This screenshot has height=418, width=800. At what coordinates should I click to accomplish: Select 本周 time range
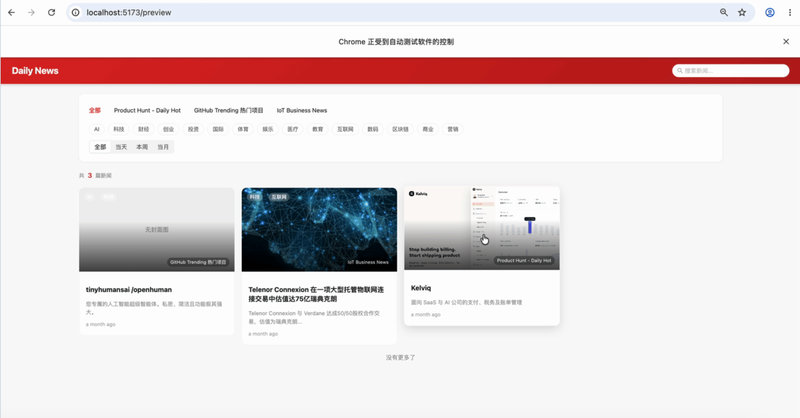[142, 147]
